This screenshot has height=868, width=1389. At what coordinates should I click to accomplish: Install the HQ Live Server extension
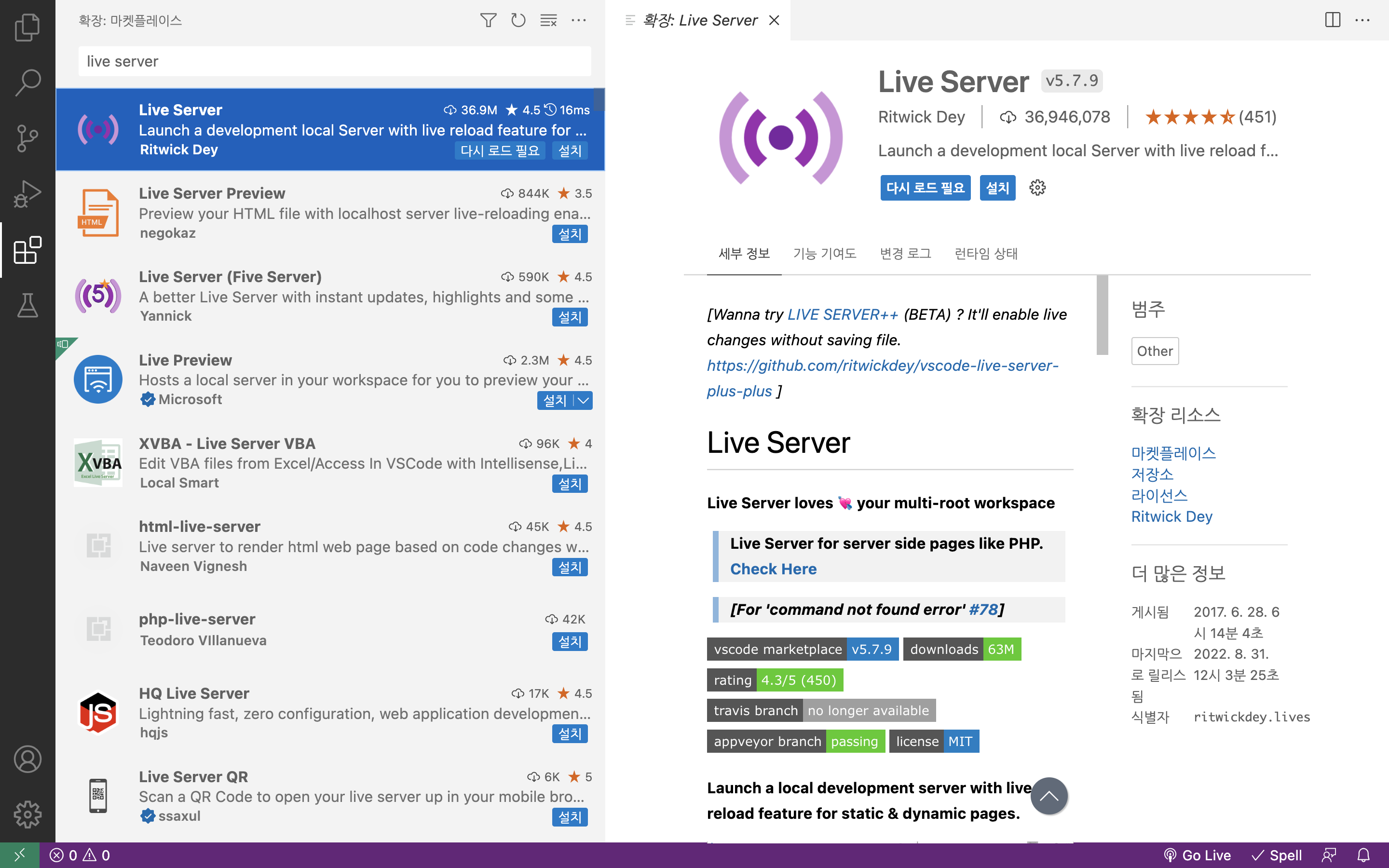point(570,733)
